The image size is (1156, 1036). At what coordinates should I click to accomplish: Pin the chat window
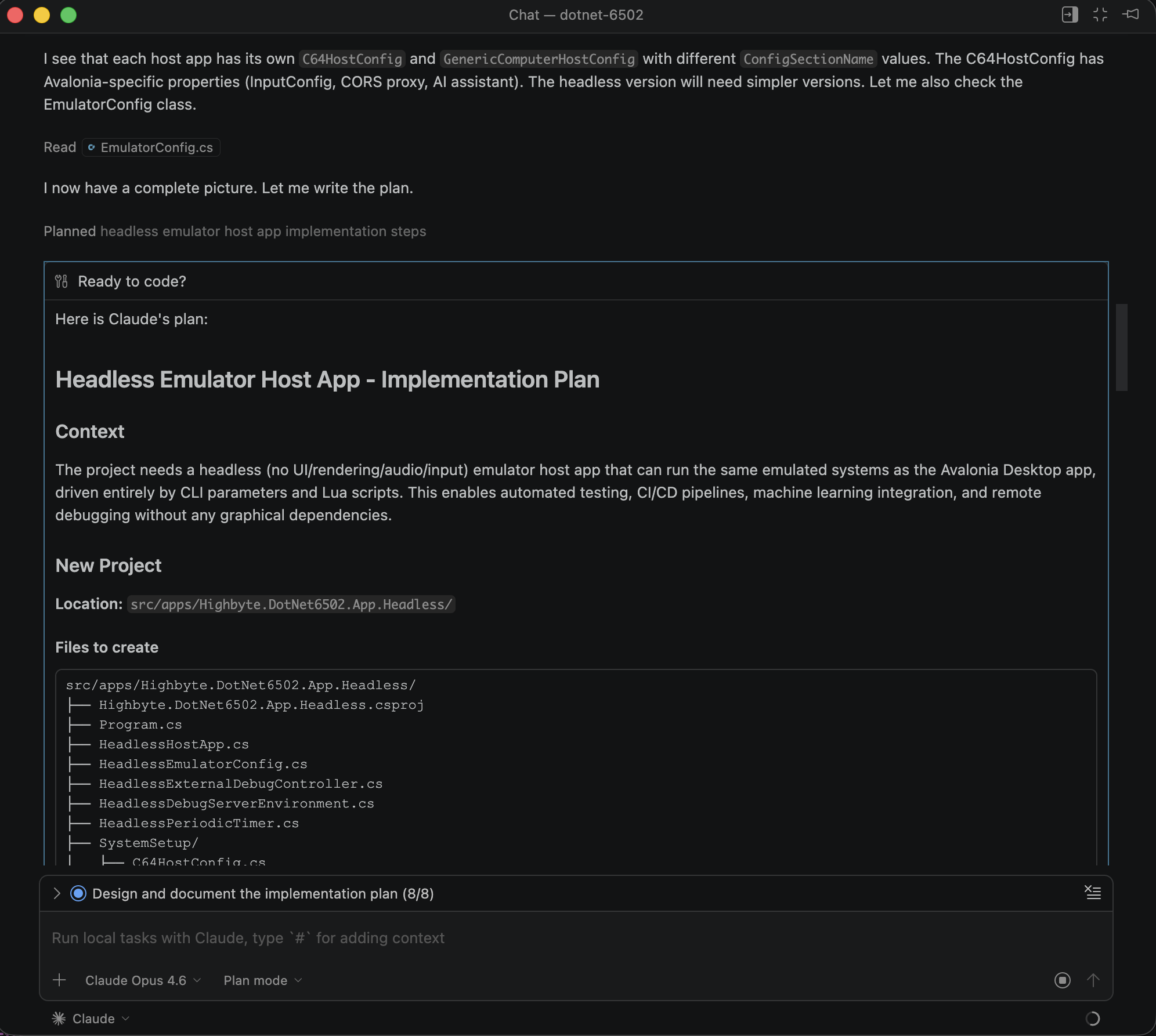[x=1130, y=15]
